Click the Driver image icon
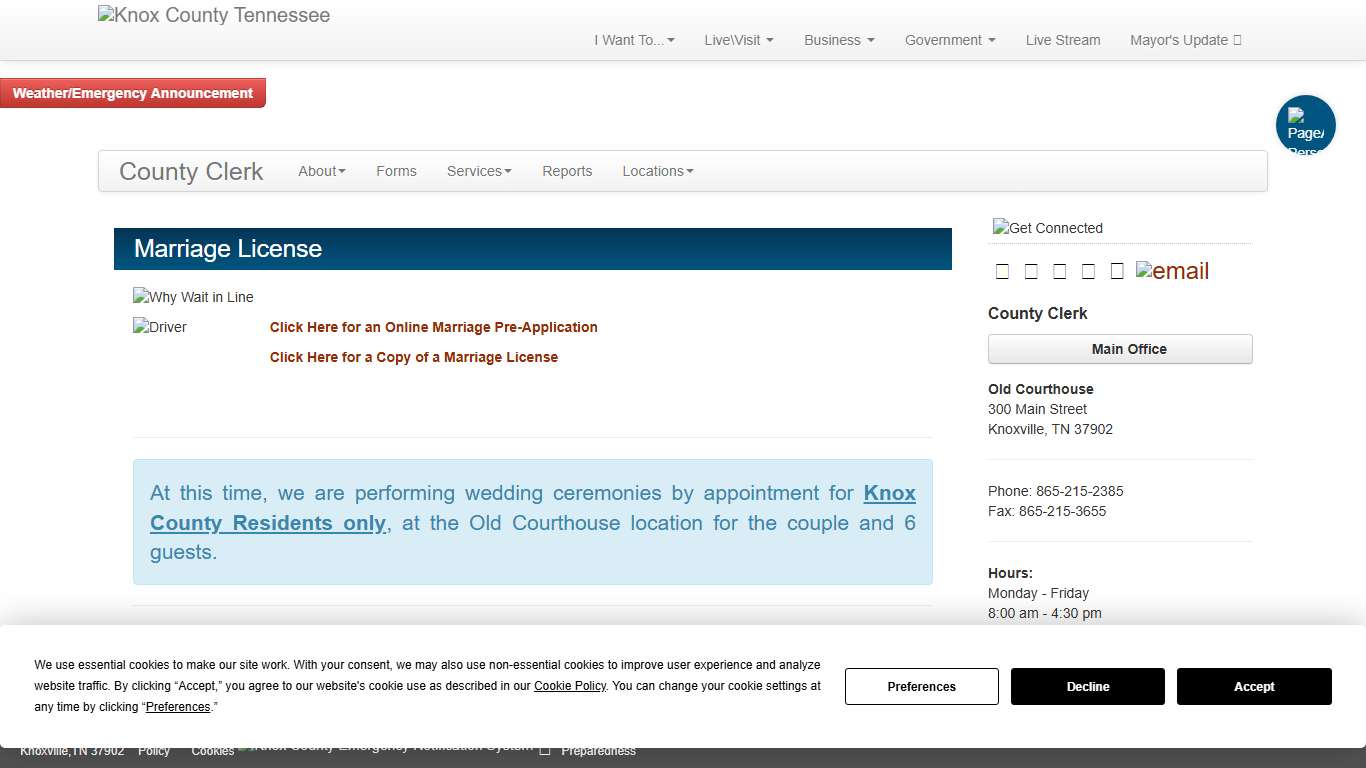Screen dimensions: 1366x768 tap(160, 327)
